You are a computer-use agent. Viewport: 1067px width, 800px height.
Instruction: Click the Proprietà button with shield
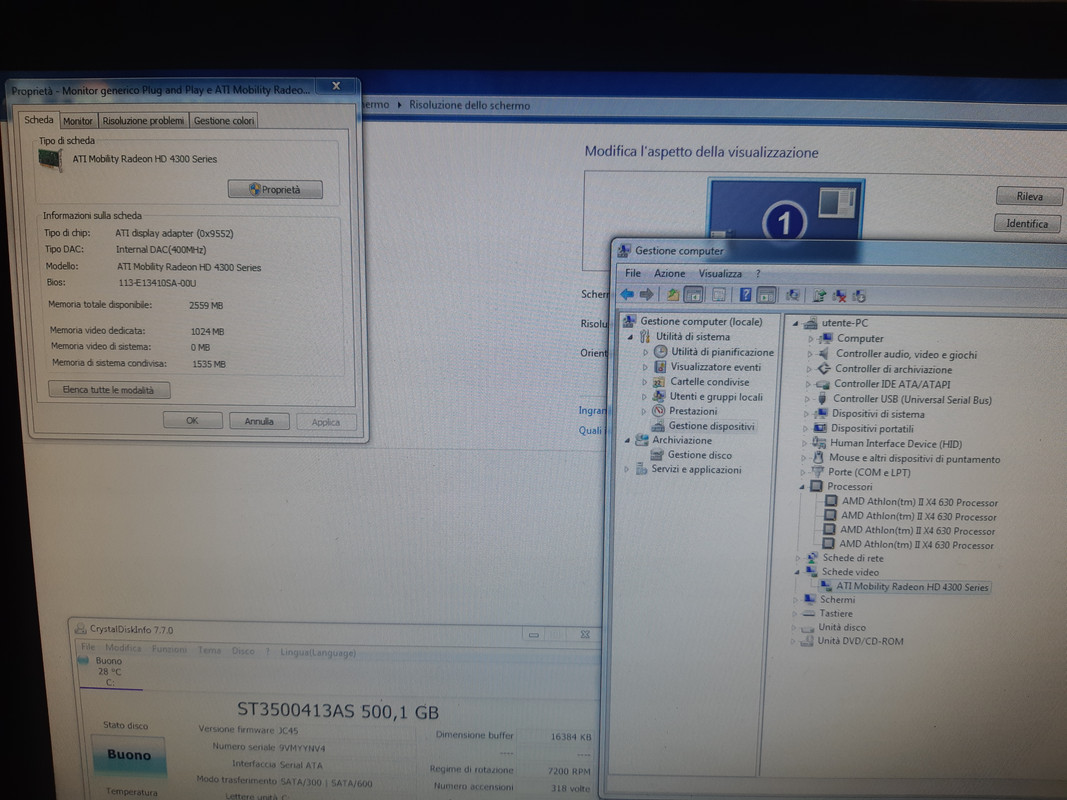coord(275,189)
